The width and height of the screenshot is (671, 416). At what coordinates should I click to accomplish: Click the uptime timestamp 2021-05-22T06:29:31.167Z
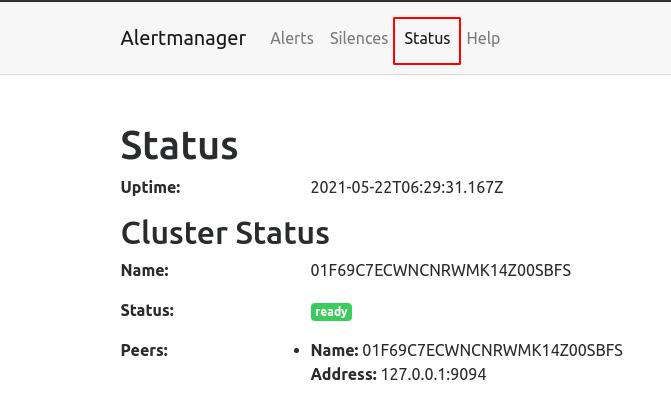pos(408,187)
